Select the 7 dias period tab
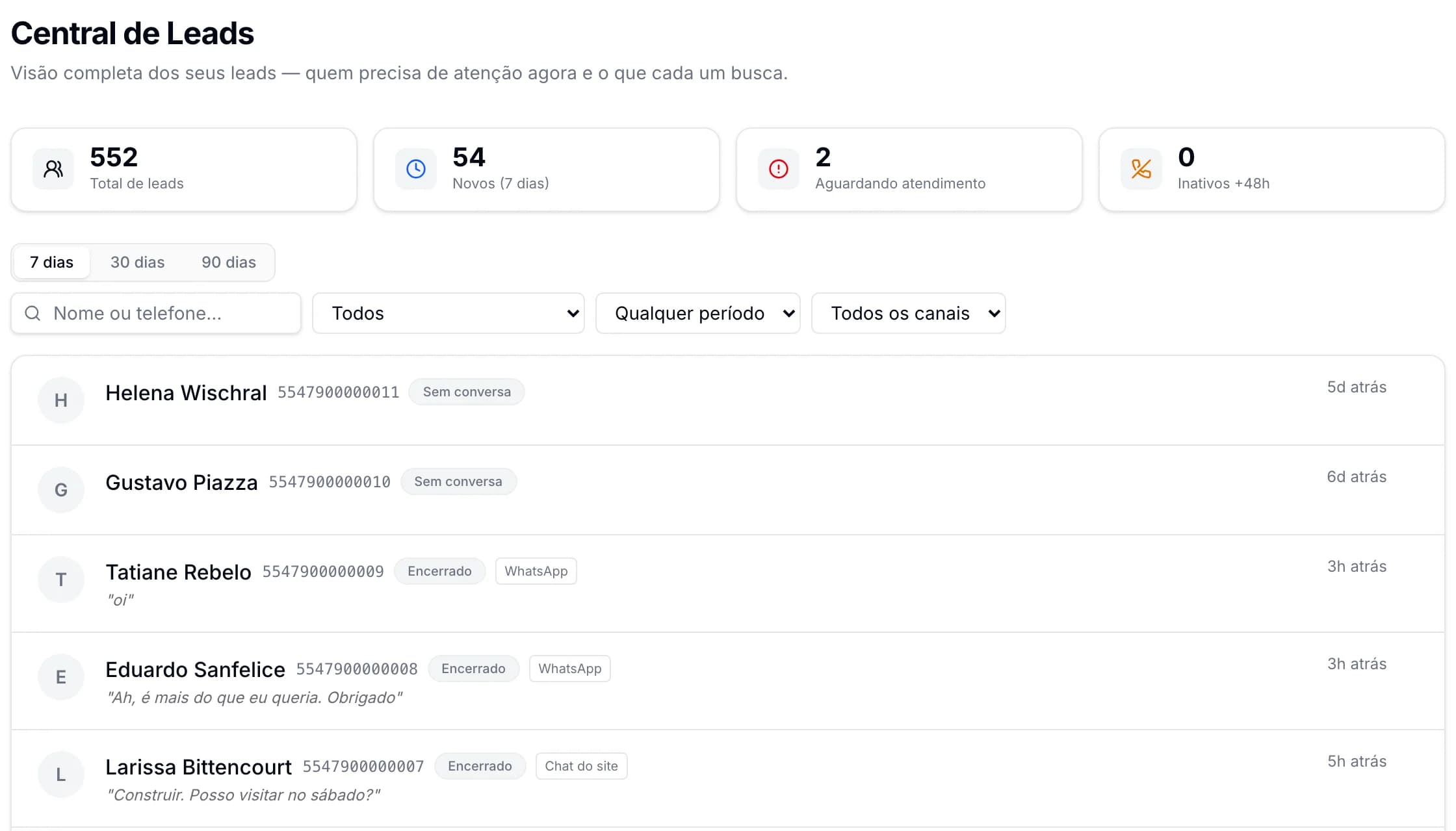This screenshot has width=1456, height=831. point(51,262)
